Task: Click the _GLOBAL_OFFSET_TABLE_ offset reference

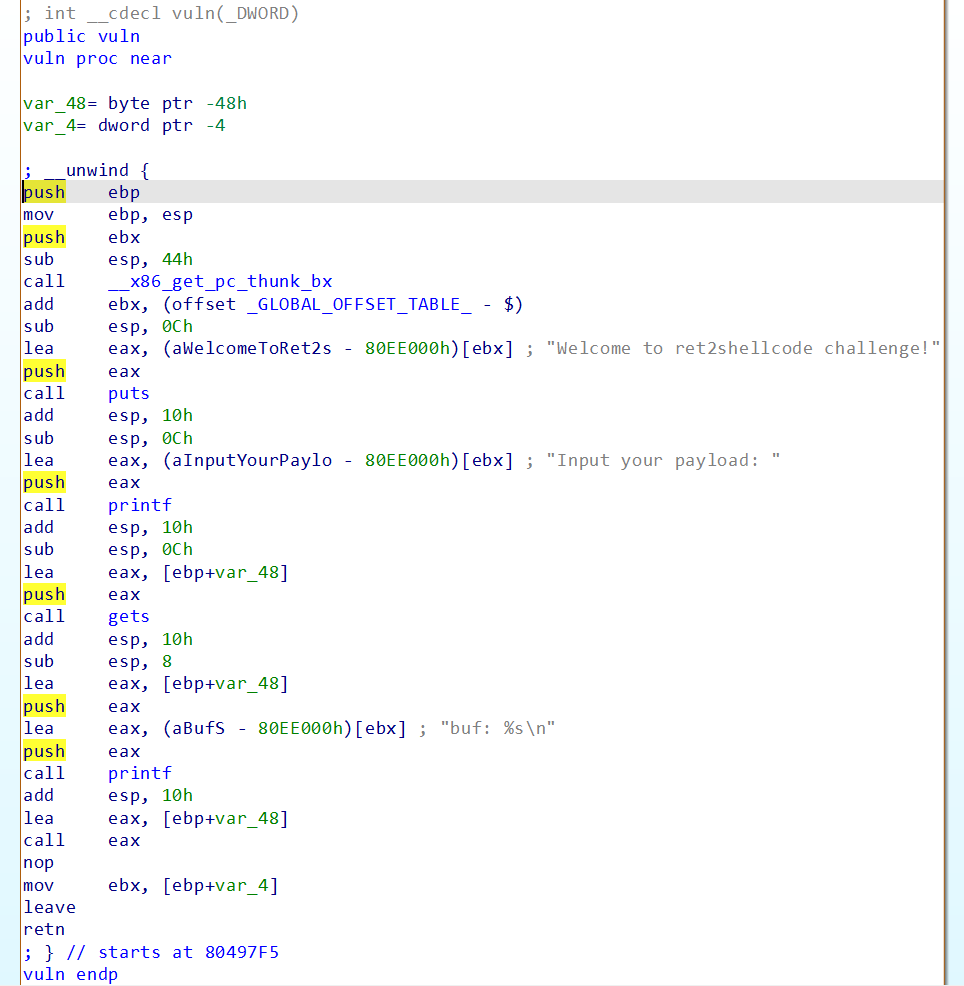Action: tap(358, 304)
